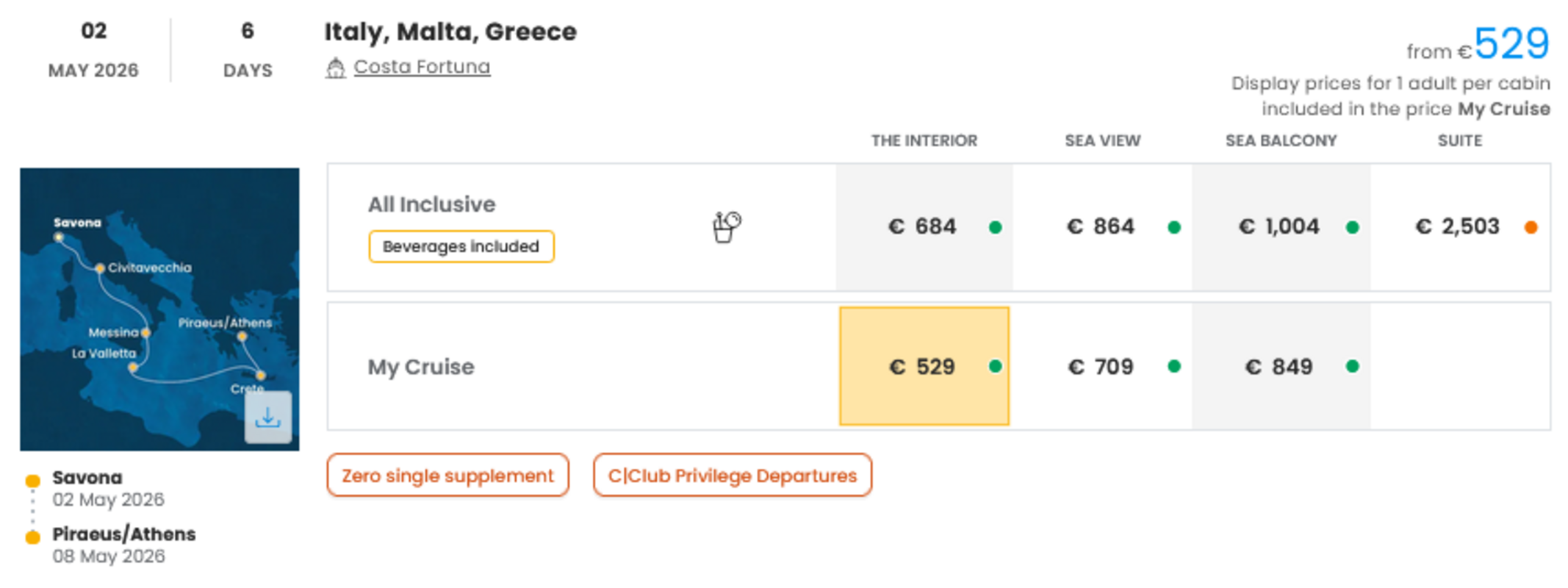Choose the All Inclusive Sea Balcony €1,004 price
This screenshot has width=1568, height=588.
pyautogui.click(x=1281, y=227)
